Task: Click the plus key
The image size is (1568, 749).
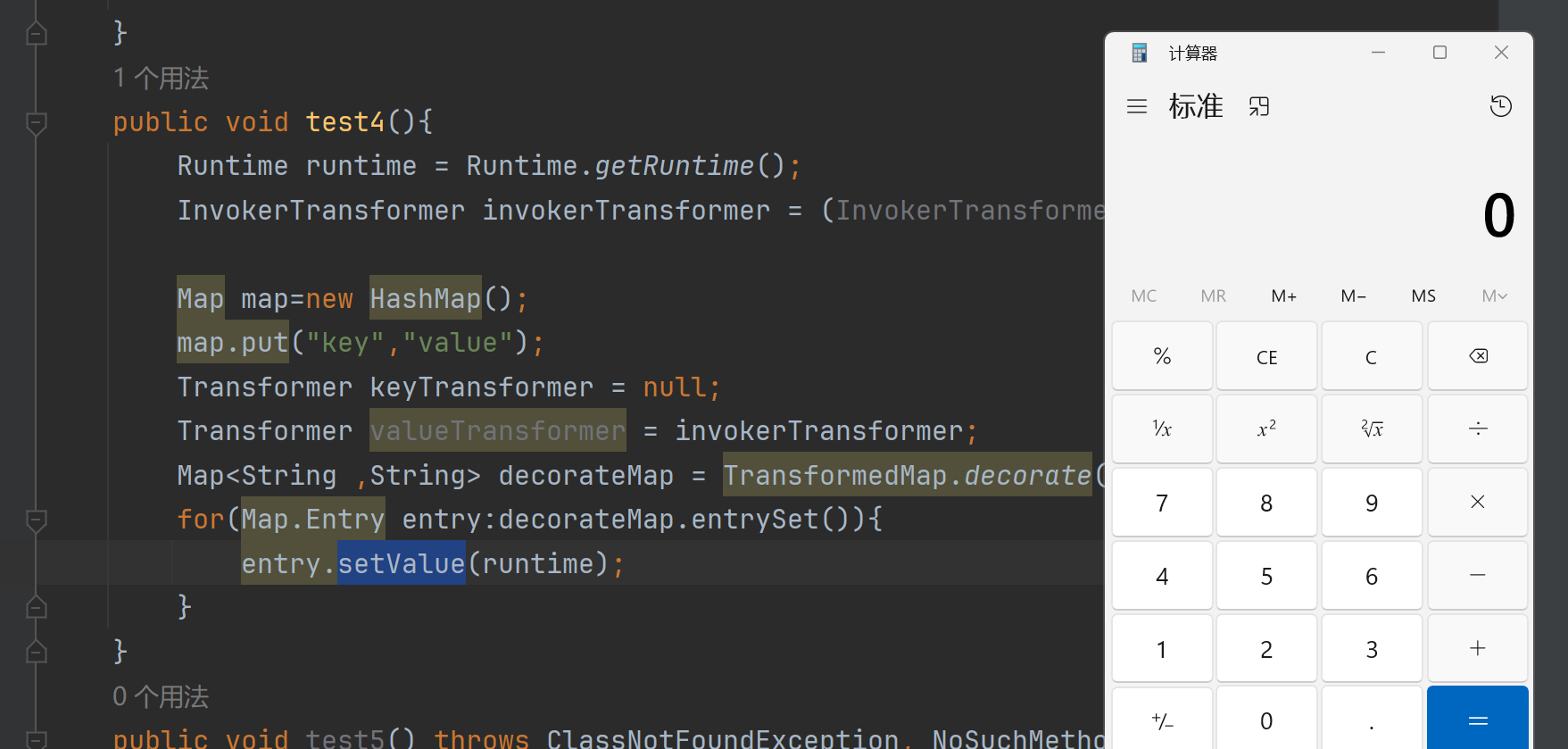Action: click(1478, 649)
